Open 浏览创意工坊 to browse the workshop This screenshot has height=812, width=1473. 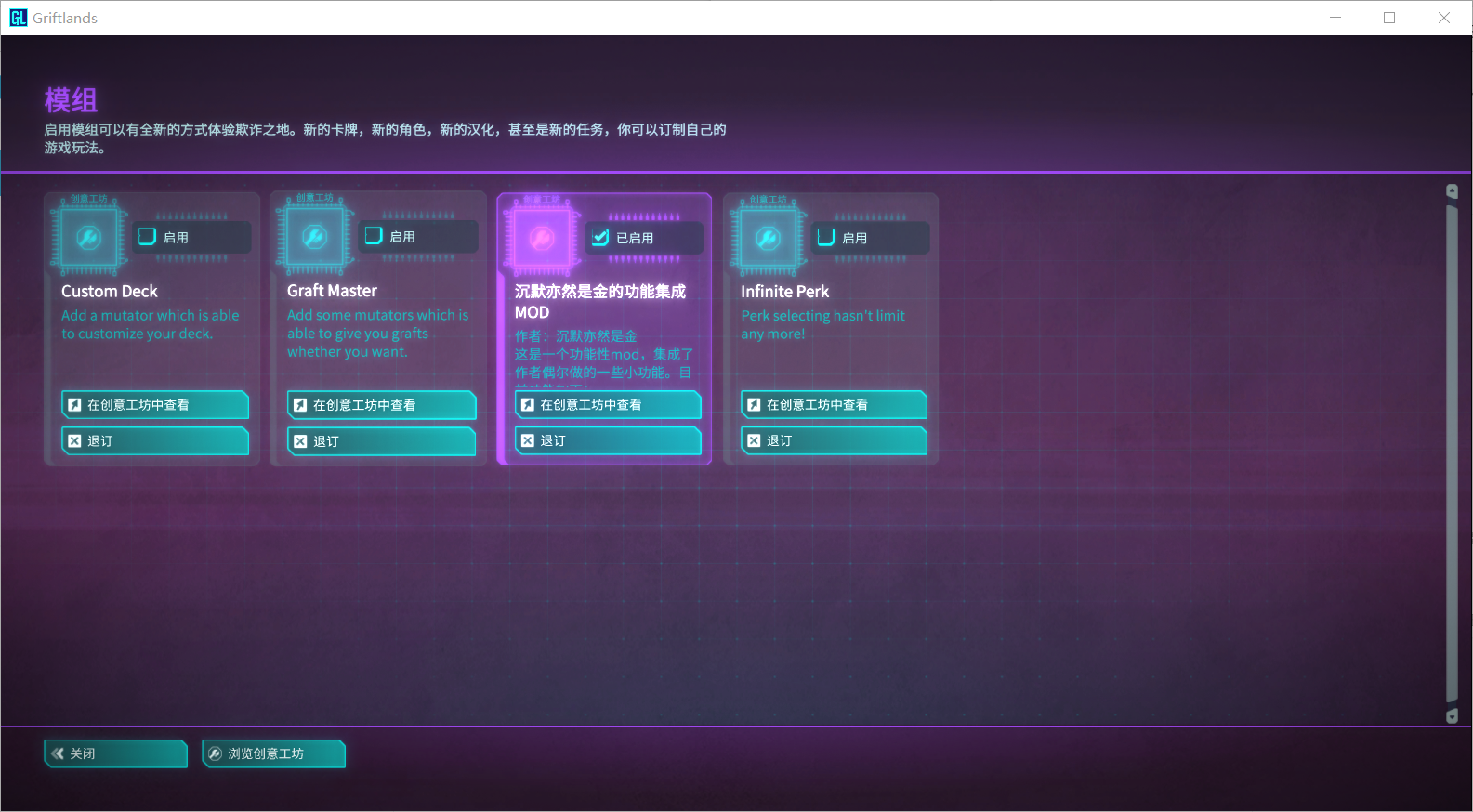coord(273,753)
